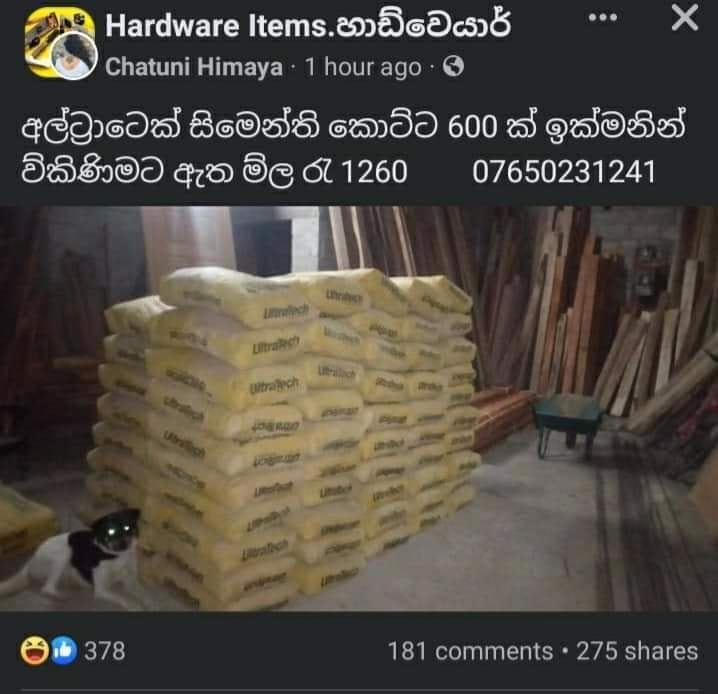718x694 pixels.
Task: Open the three-dot post options menu
Action: [603, 17]
